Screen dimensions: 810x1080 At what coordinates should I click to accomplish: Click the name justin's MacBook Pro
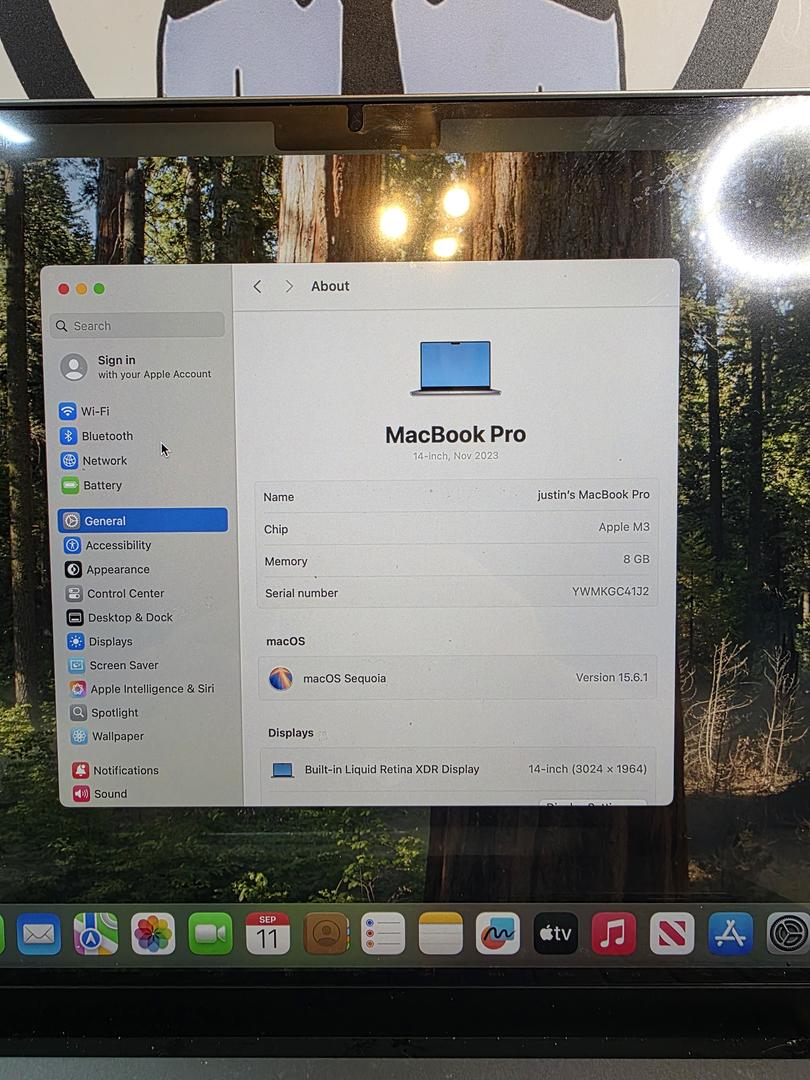(593, 495)
